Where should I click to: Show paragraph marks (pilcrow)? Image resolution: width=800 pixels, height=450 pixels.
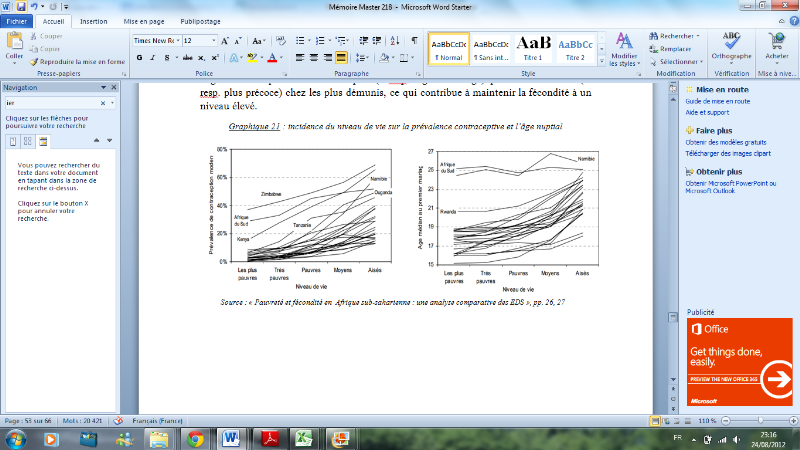[414, 41]
